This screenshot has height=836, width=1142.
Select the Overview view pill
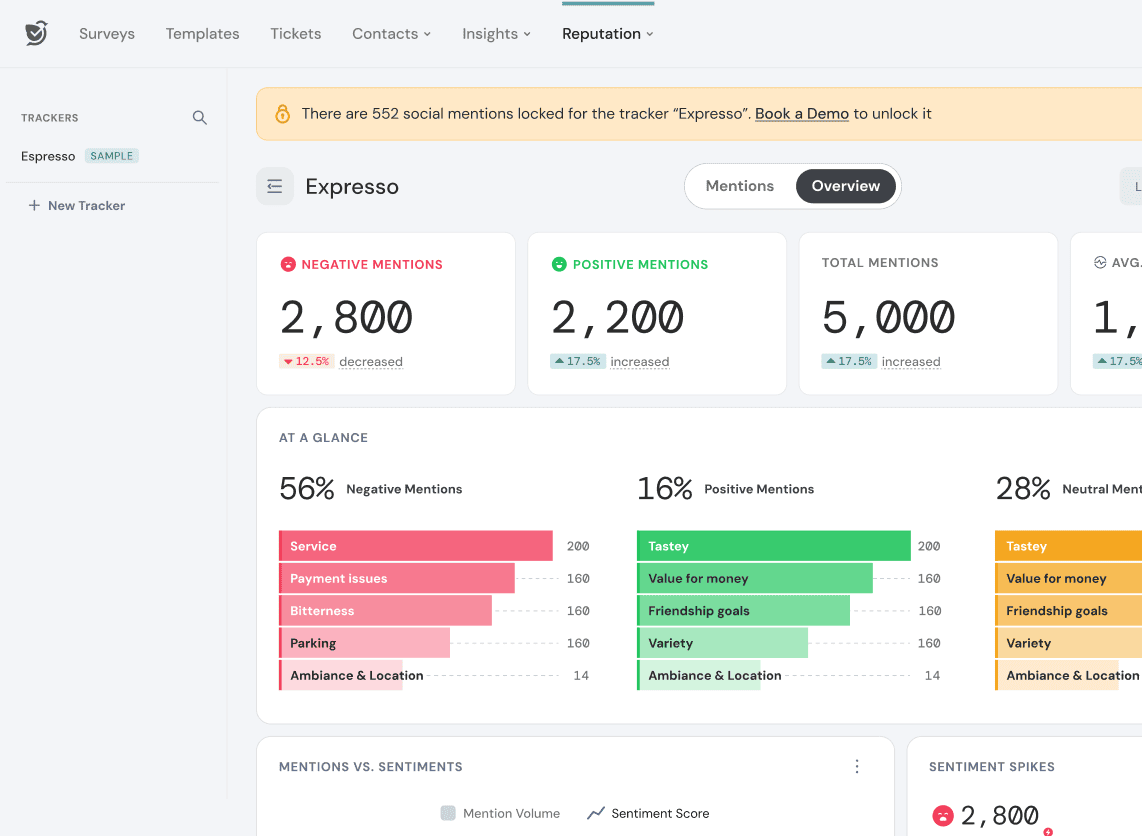(x=846, y=186)
